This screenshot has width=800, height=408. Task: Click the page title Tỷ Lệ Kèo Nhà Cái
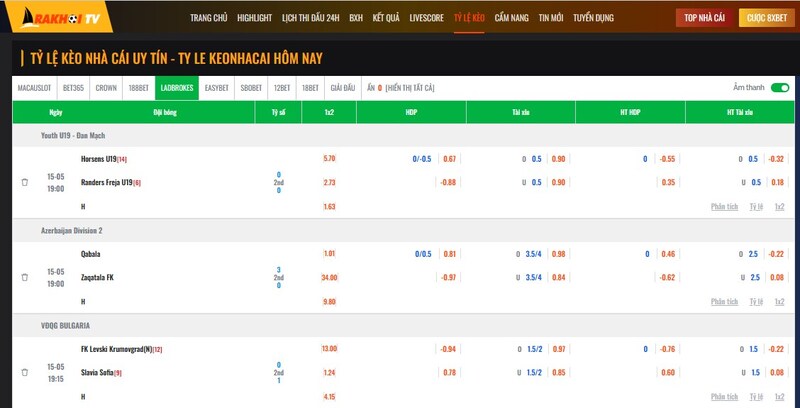177,58
